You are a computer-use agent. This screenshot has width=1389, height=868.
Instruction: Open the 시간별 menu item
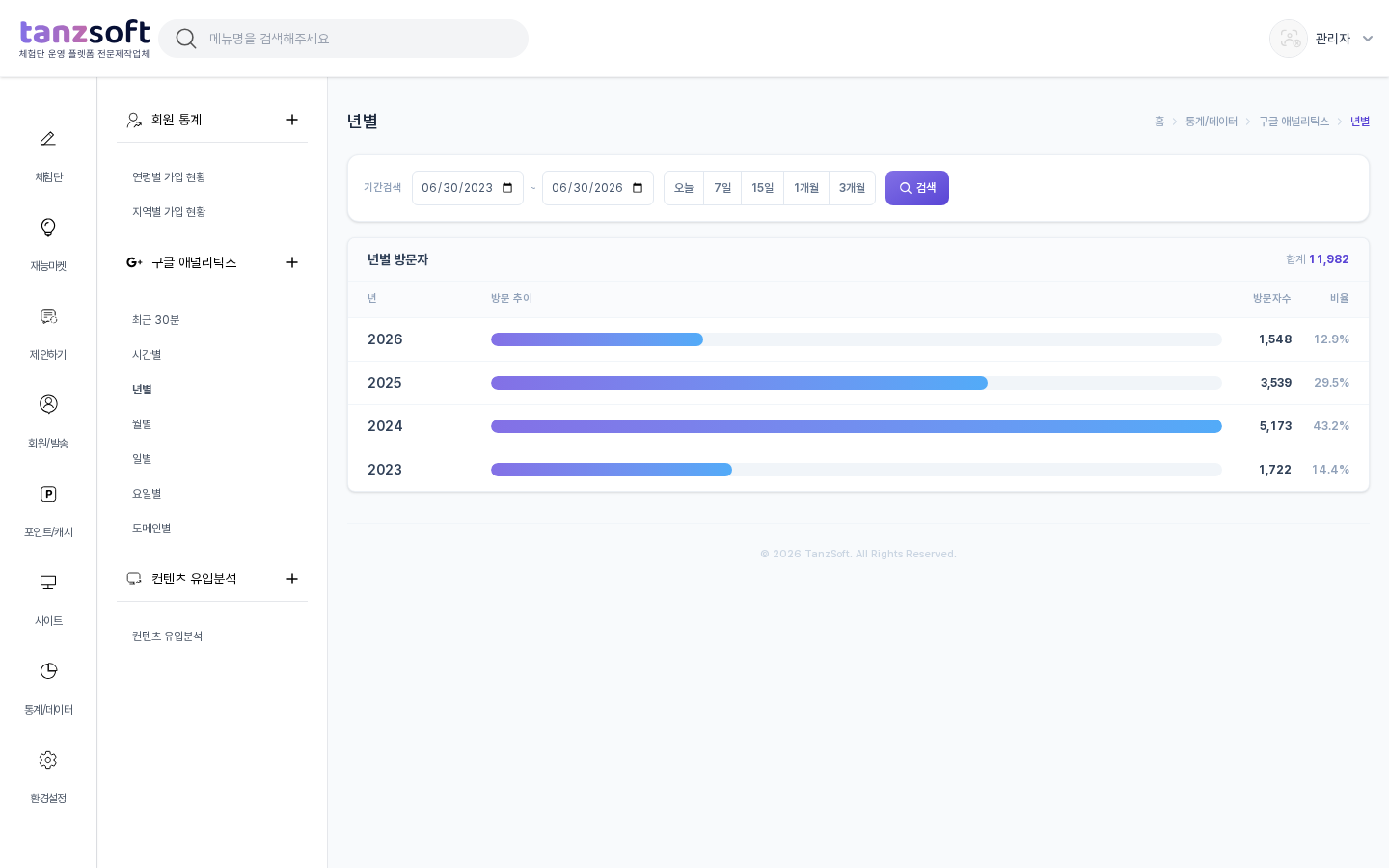[x=147, y=355]
